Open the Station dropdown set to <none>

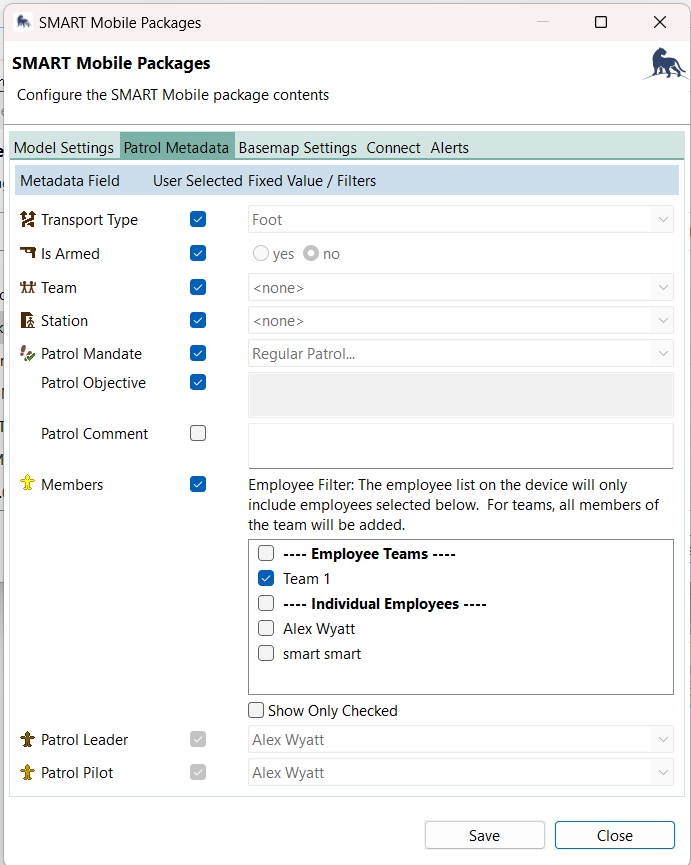[x=663, y=320]
